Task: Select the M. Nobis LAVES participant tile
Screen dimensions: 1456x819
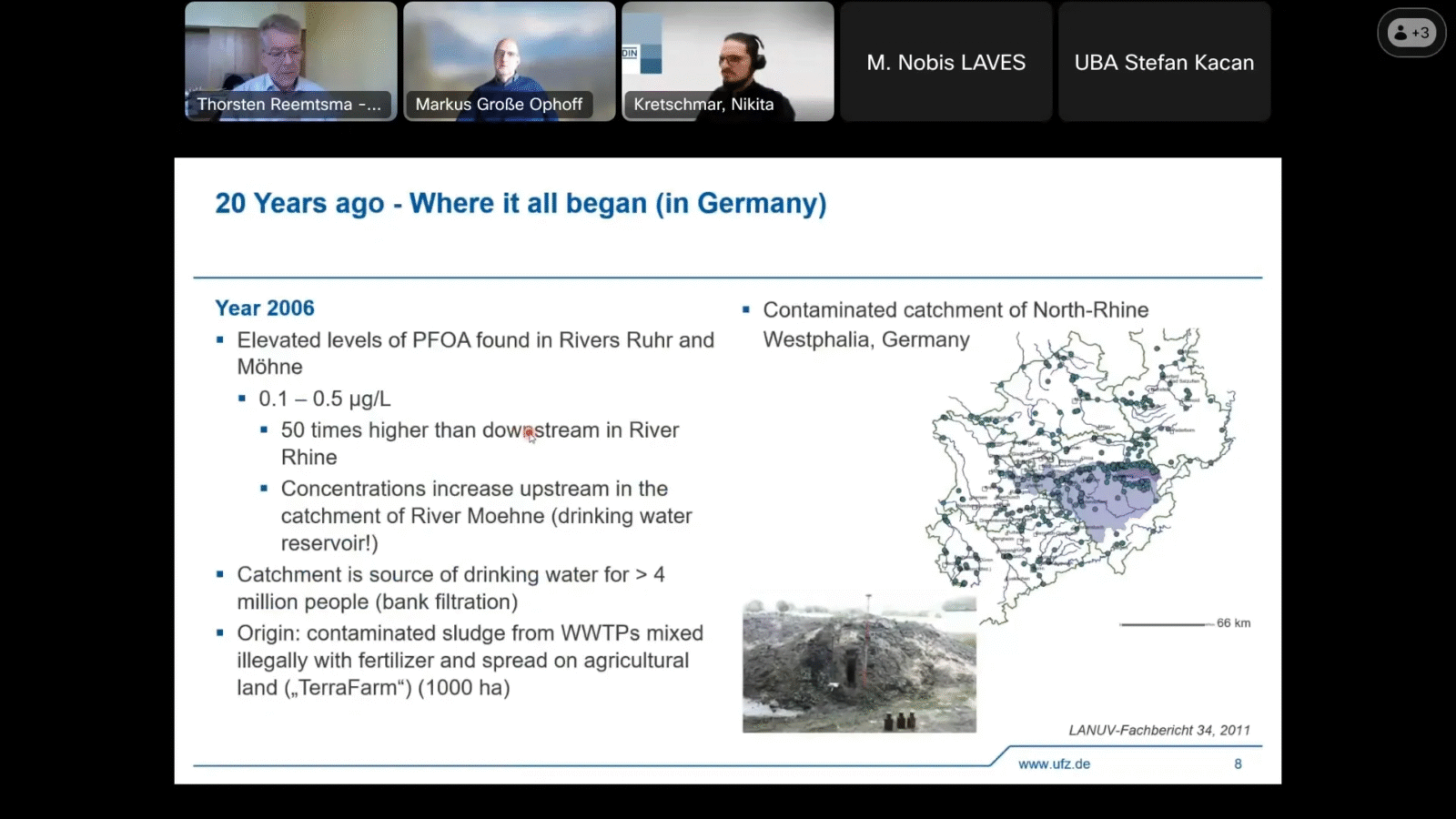Action: 945,62
